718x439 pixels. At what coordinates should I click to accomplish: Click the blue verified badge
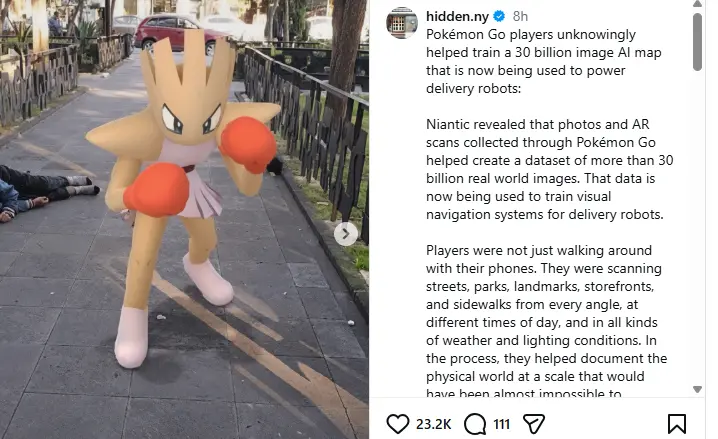(x=499, y=16)
